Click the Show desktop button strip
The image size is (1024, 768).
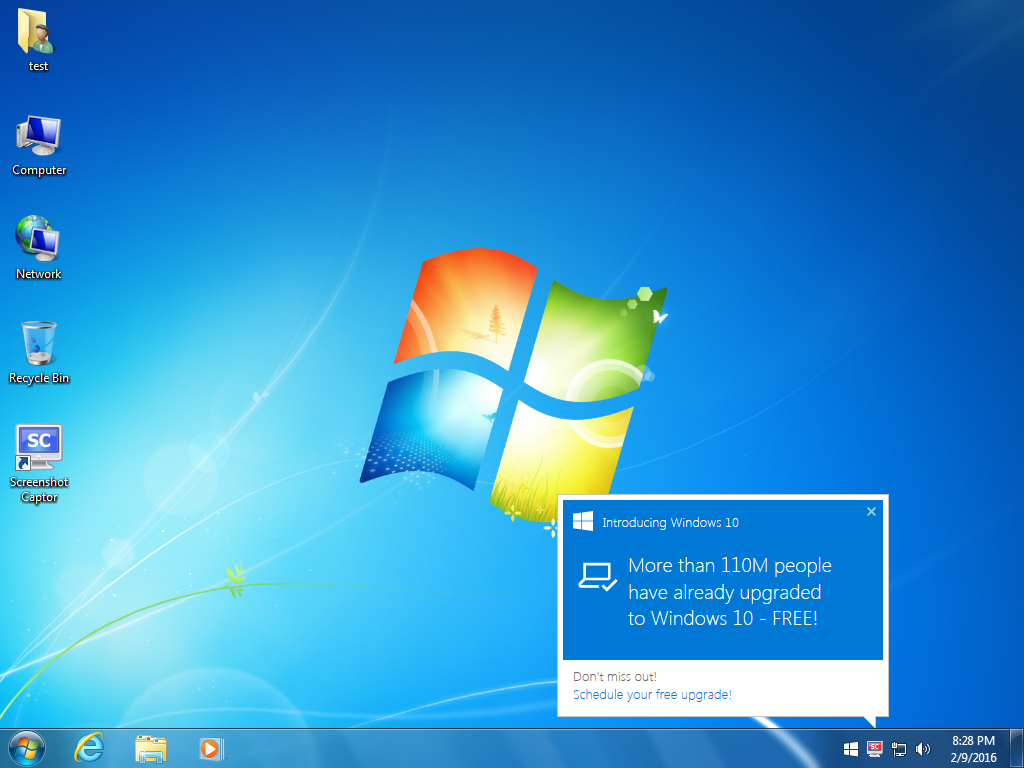[x=1017, y=748]
